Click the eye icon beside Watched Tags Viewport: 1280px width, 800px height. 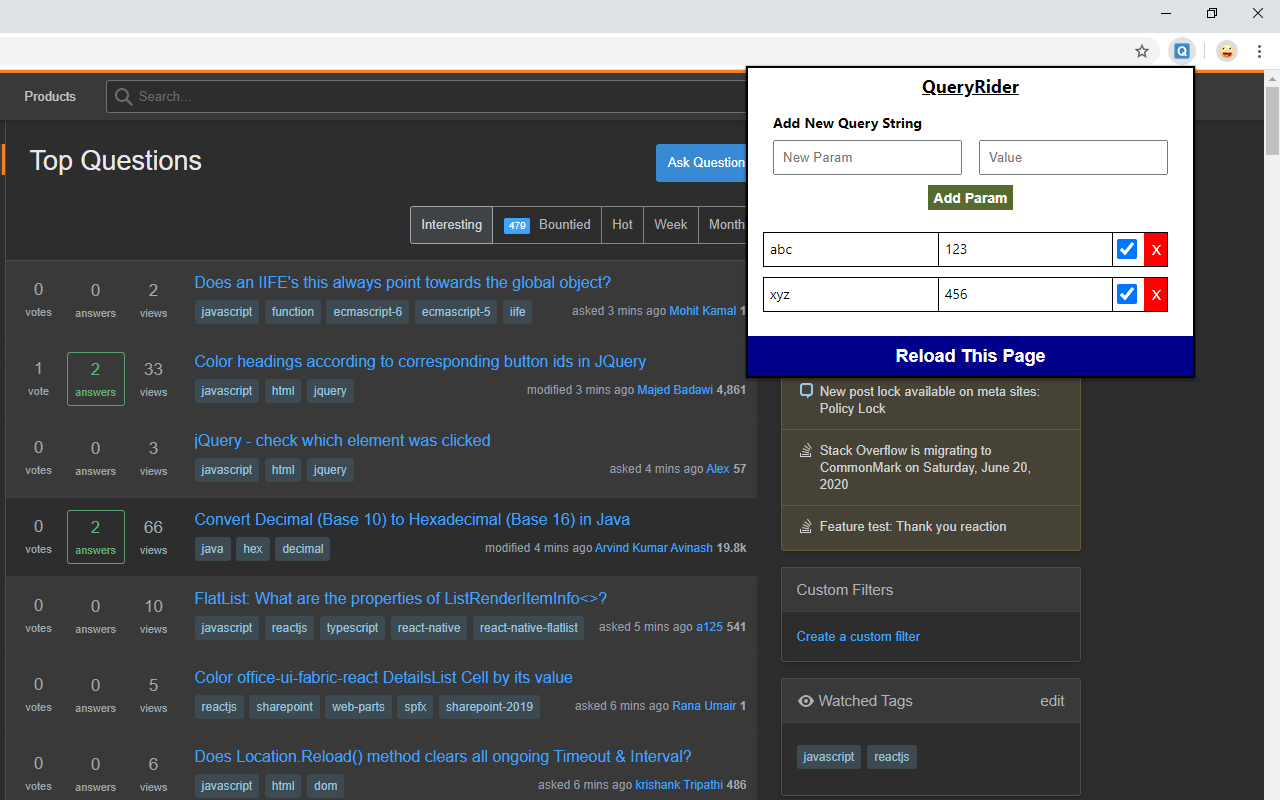click(x=806, y=701)
